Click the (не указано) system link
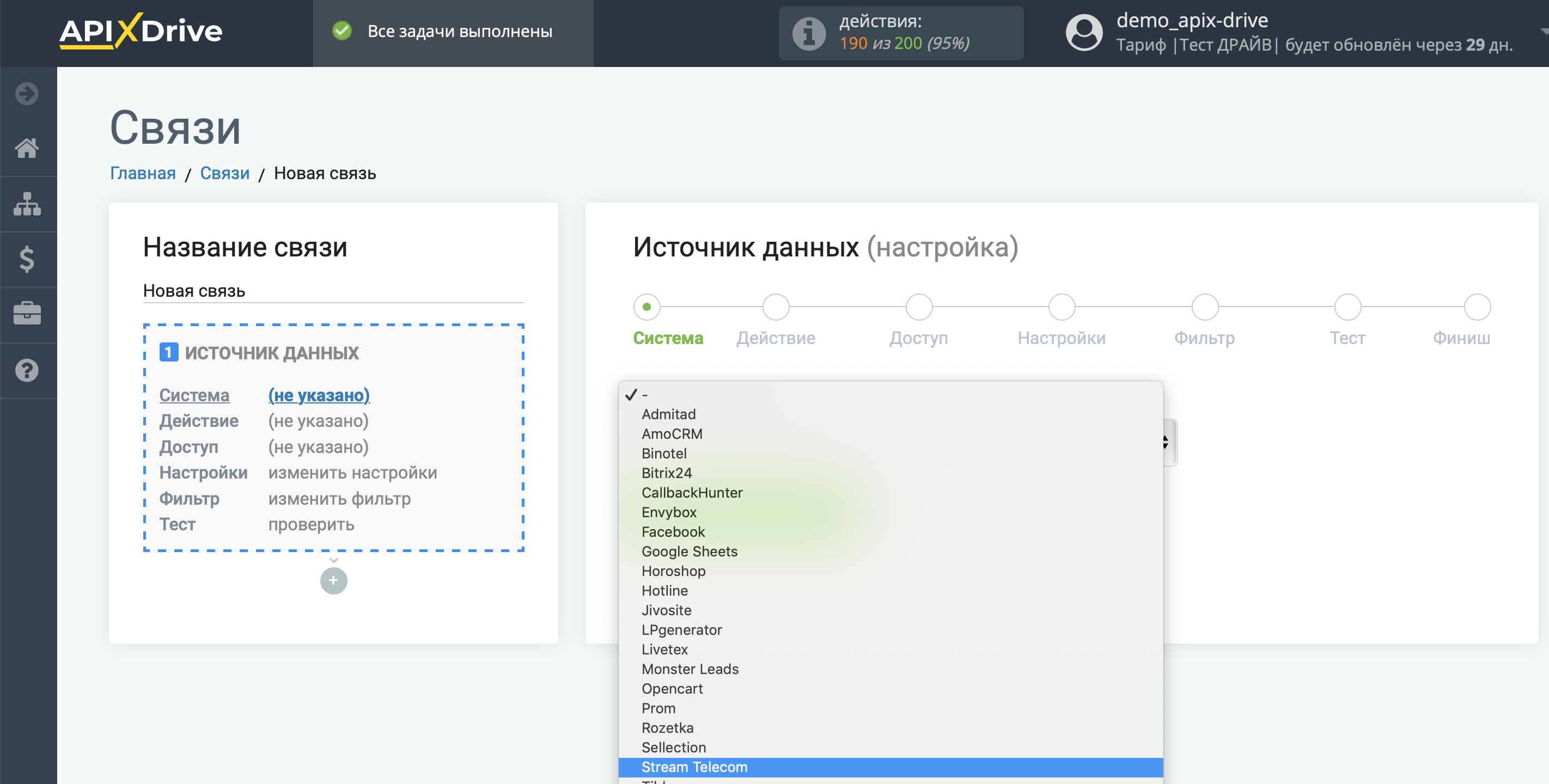 (319, 395)
